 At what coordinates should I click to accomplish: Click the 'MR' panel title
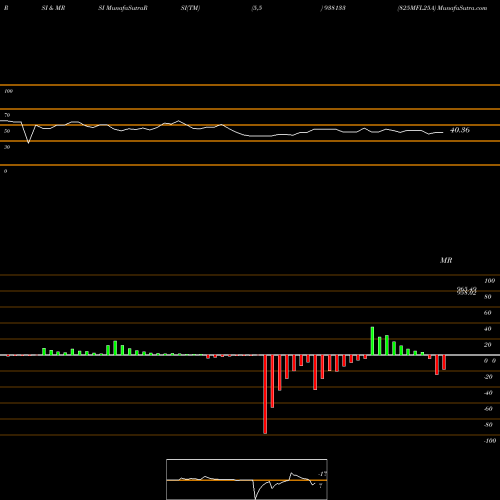pyautogui.click(x=446, y=260)
